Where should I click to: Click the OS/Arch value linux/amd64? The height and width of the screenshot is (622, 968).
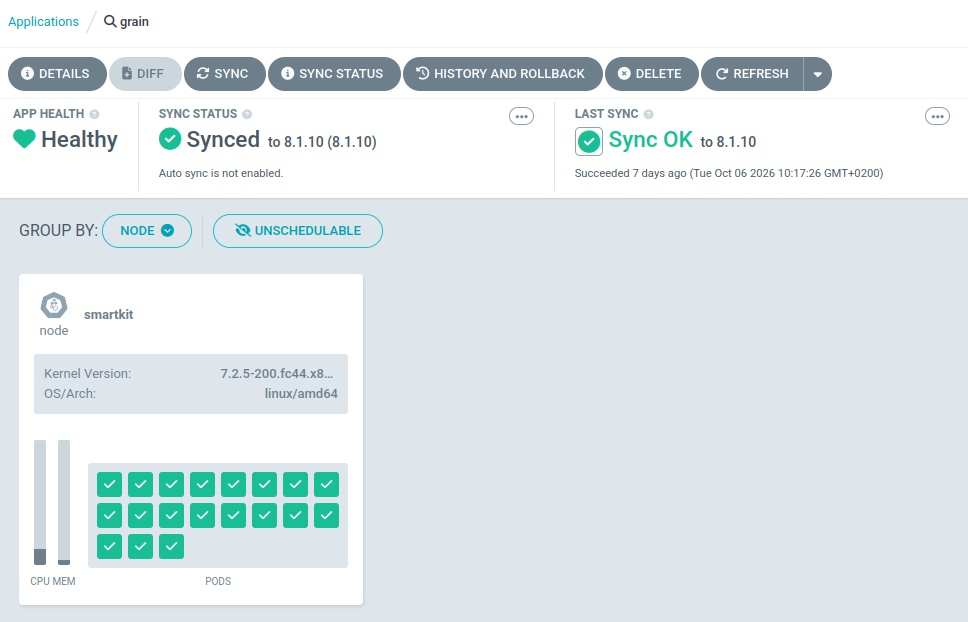pos(301,394)
